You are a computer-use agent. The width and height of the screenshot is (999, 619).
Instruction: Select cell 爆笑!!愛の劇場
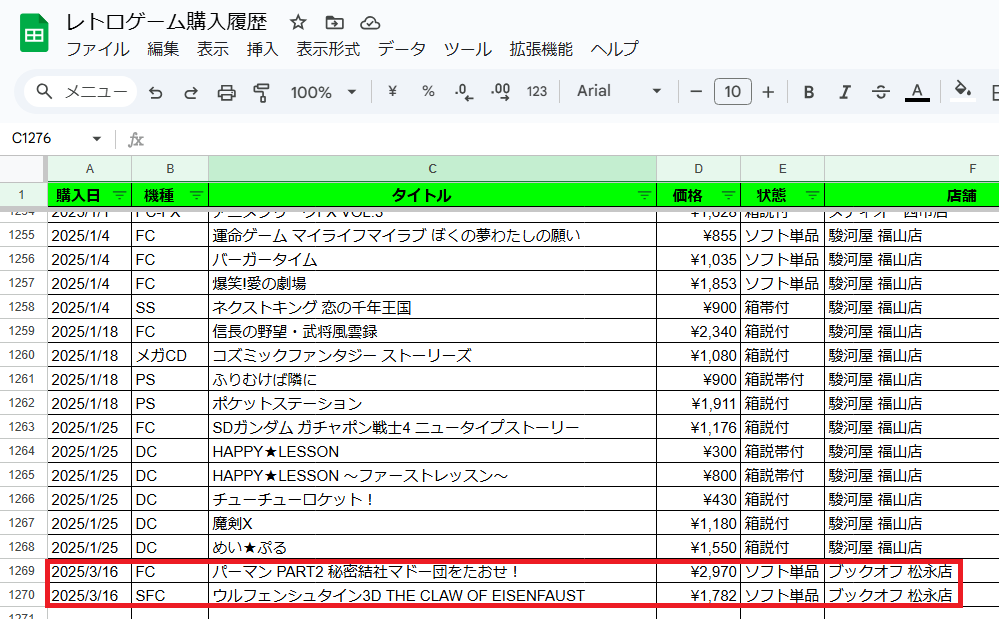(433, 283)
